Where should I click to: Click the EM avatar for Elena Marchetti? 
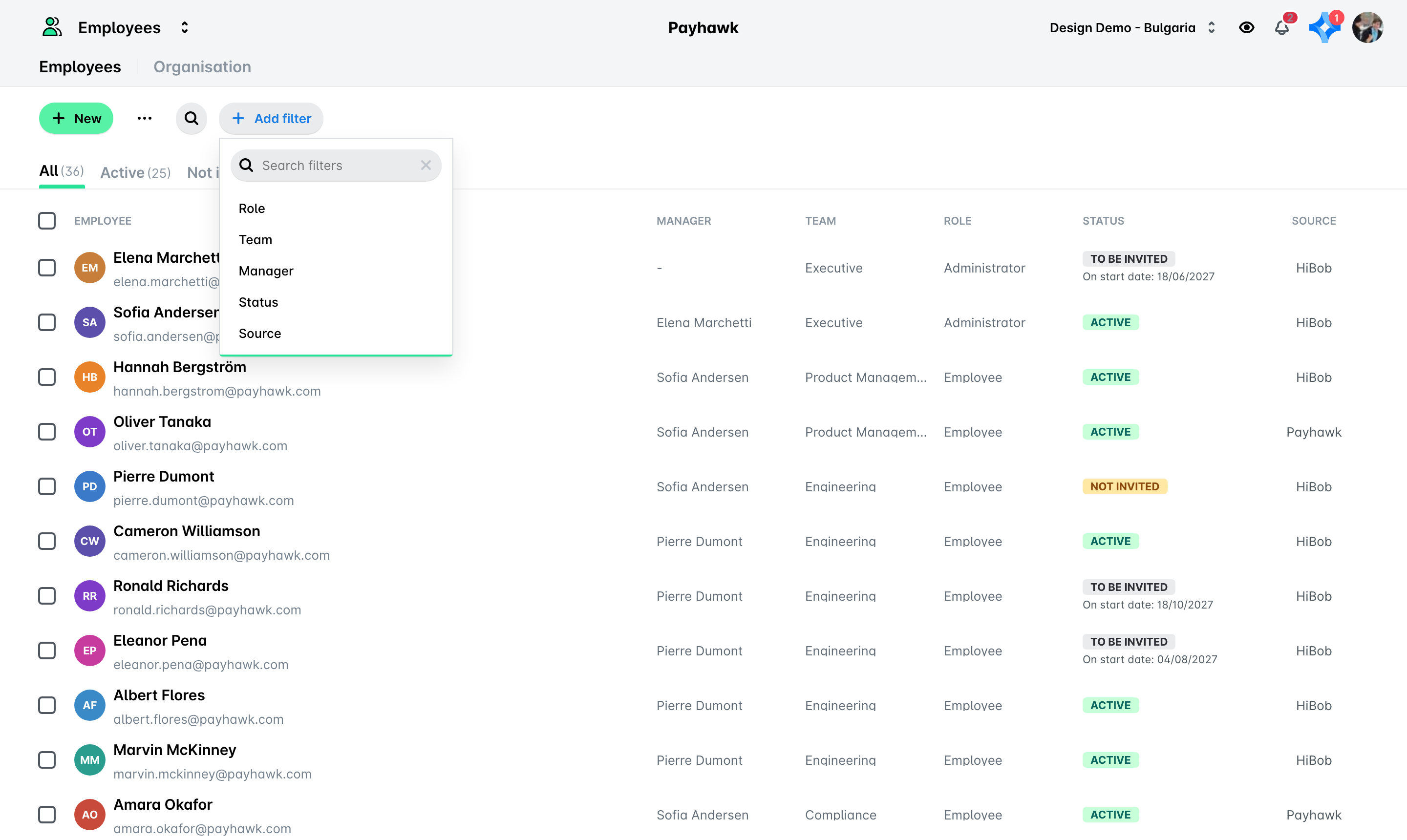pyautogui.click(x=89, y=268)
